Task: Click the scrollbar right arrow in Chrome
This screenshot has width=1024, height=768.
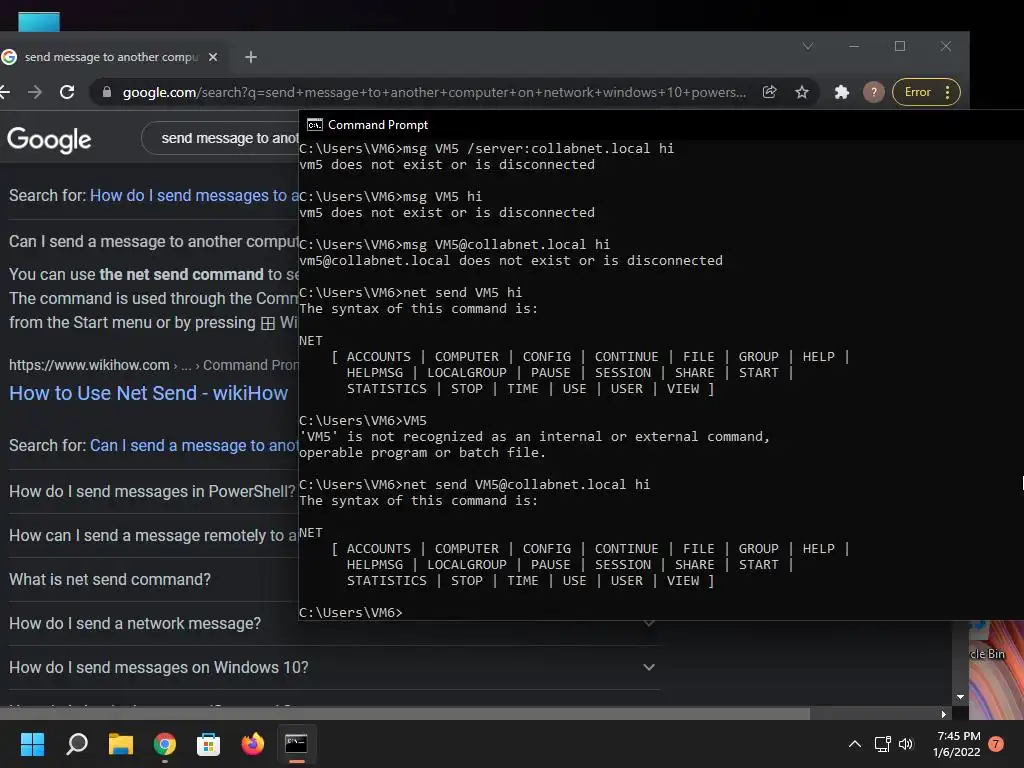Action: click(944, 714)
